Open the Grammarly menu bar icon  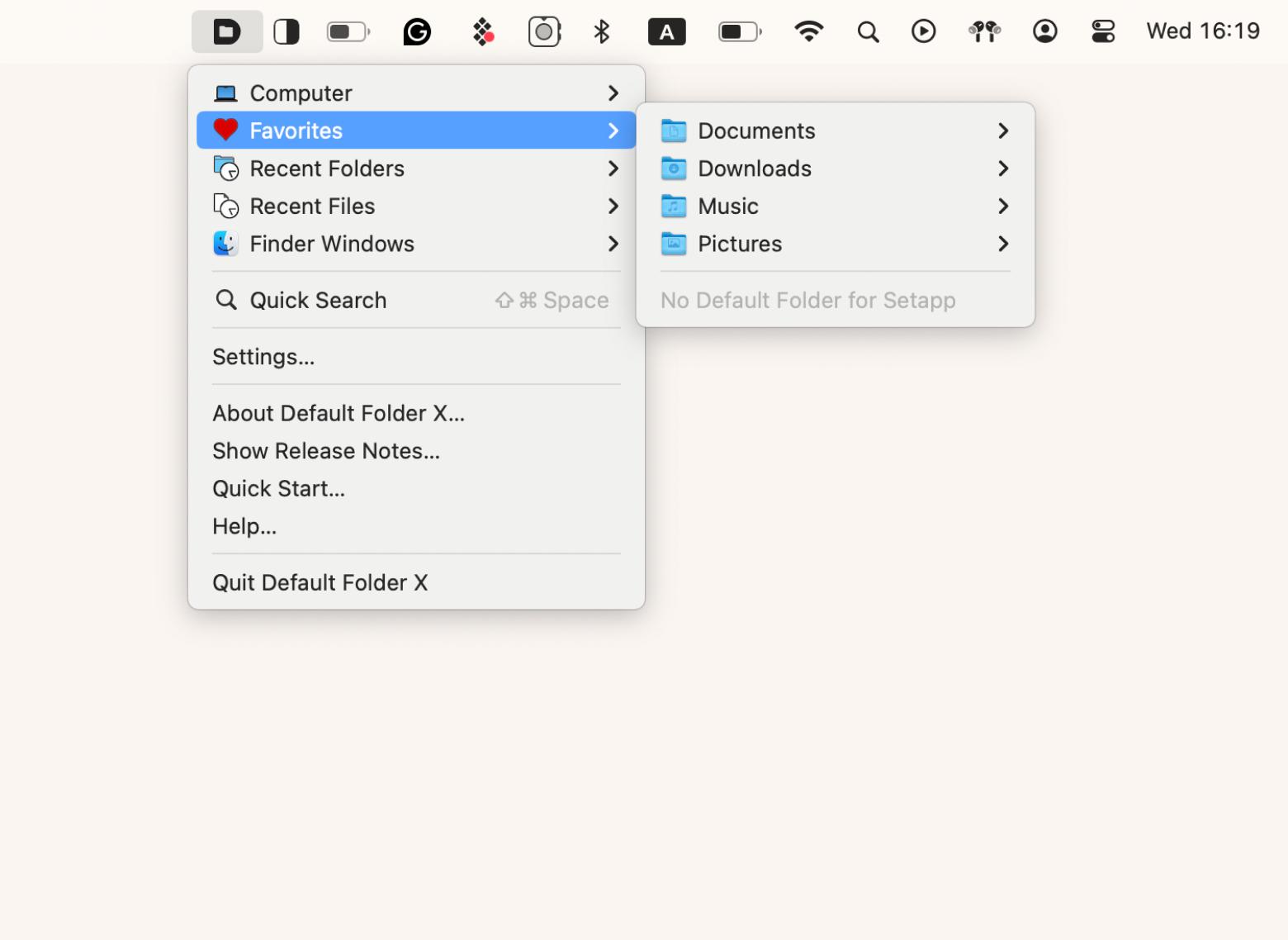click(x=417, y=32)
